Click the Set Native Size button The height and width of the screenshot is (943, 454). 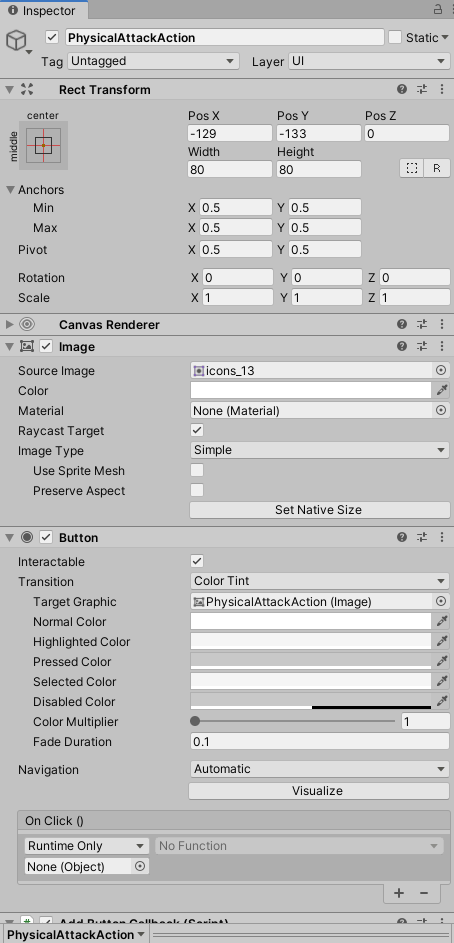click(319, 510)
